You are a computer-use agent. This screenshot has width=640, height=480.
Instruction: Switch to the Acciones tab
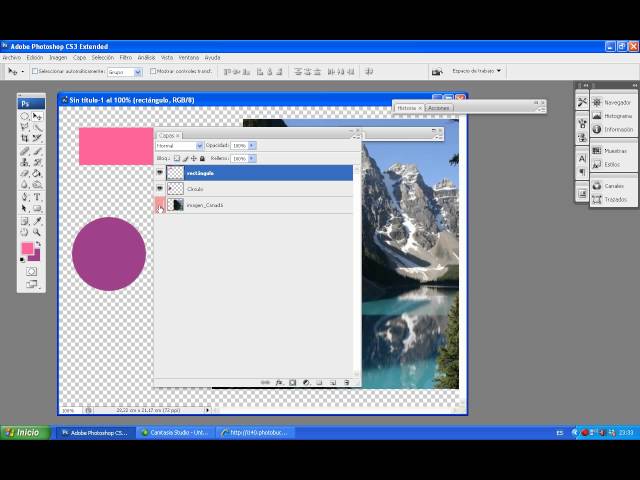439,108
